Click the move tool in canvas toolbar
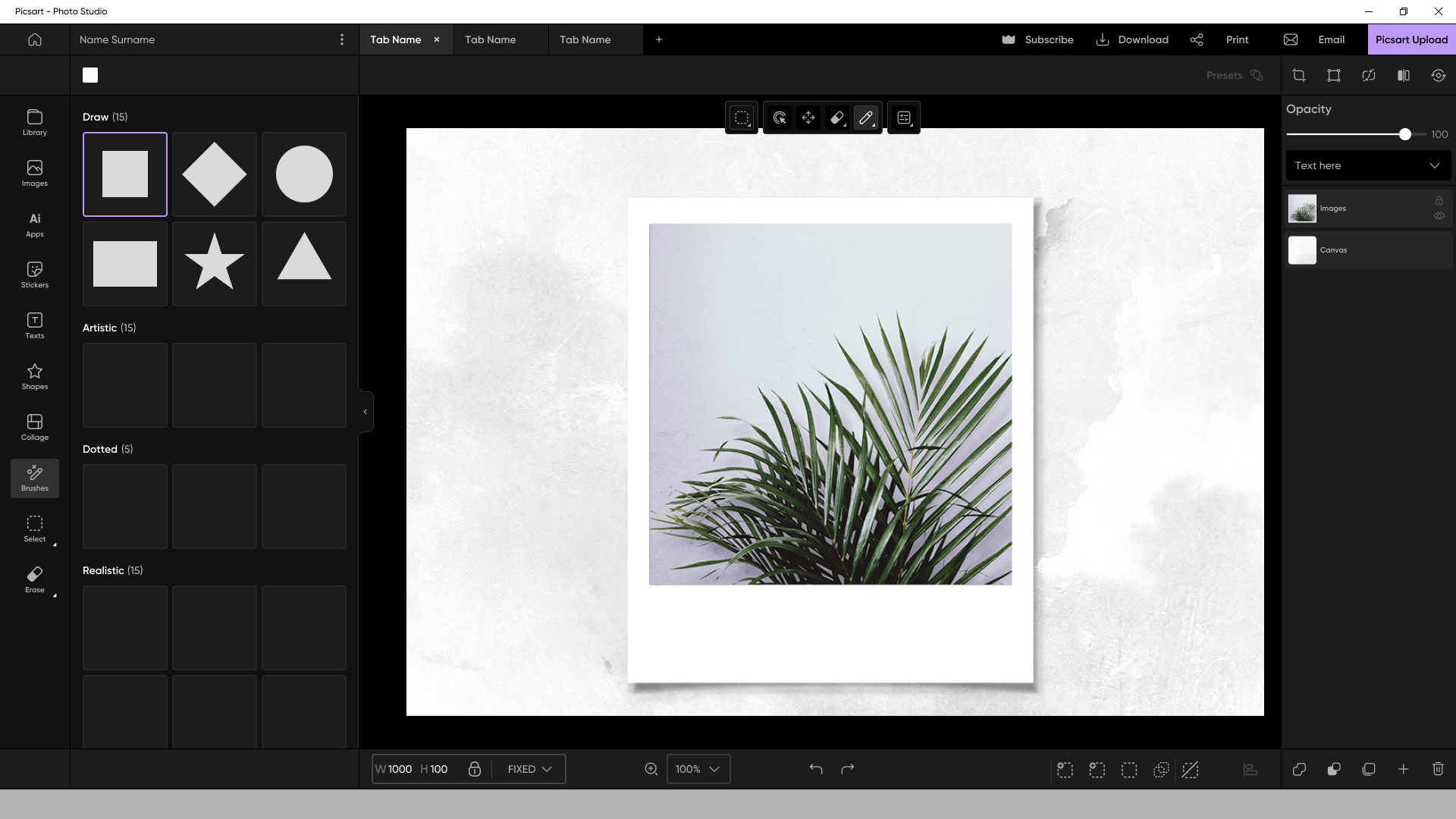Viewport: 1456px width, 819px height. 808,118
